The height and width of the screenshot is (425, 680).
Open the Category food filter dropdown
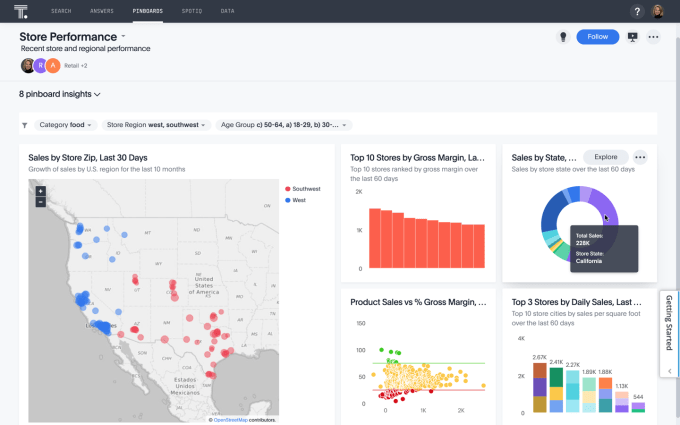coord(66,125)
